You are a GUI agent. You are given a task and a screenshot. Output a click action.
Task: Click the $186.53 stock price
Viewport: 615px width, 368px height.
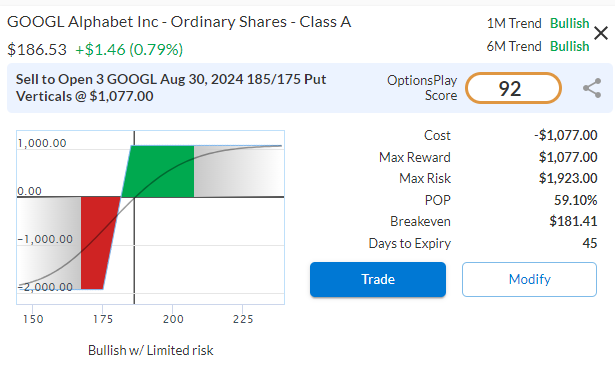[x=37, y=50]
